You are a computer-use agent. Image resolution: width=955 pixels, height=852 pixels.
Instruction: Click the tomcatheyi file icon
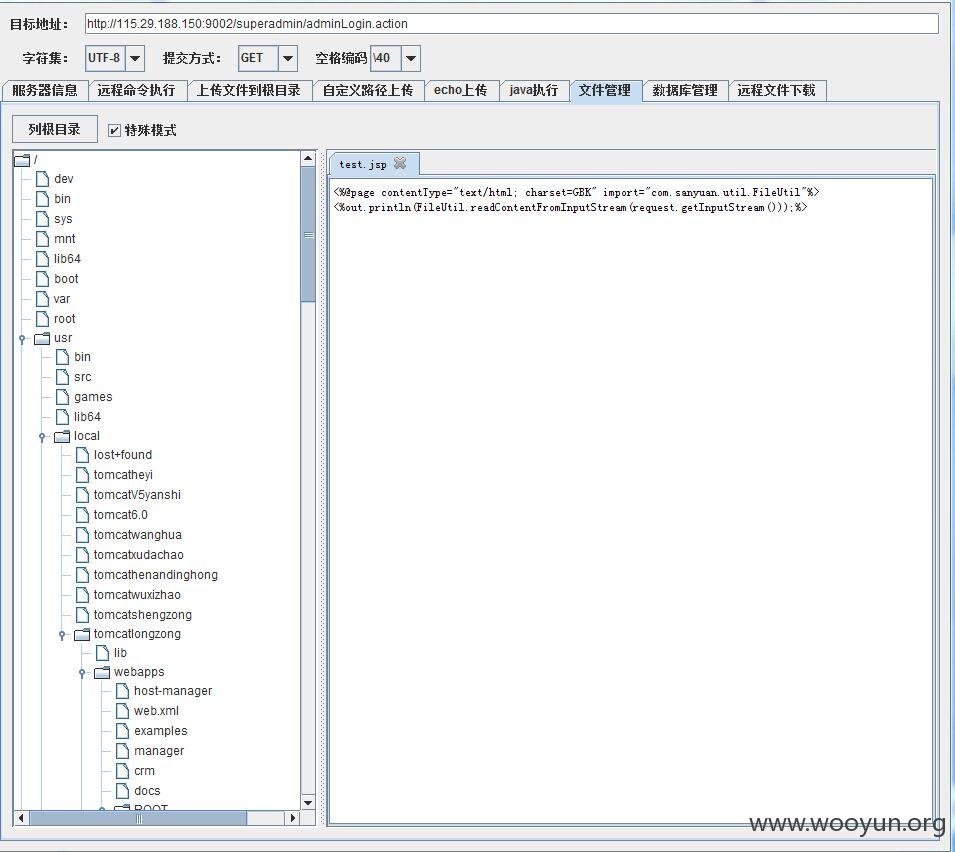click(82, 475)
